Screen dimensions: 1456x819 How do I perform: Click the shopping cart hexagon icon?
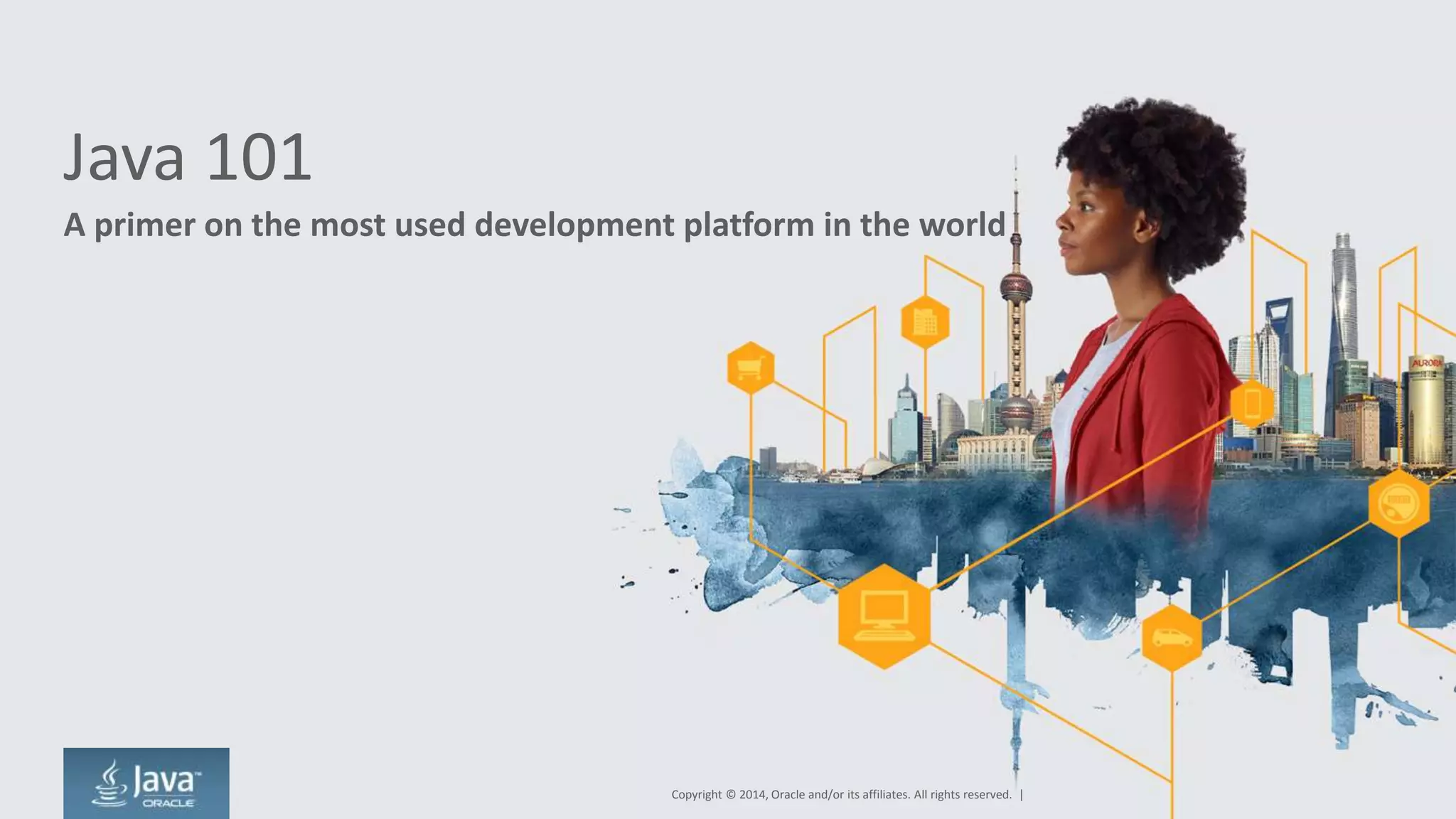coord(751,368)
